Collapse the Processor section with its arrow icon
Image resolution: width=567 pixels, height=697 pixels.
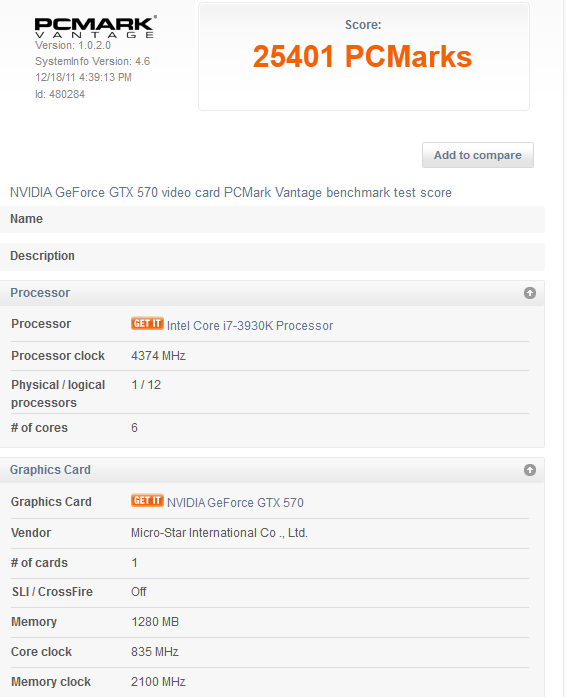(530, 293)
